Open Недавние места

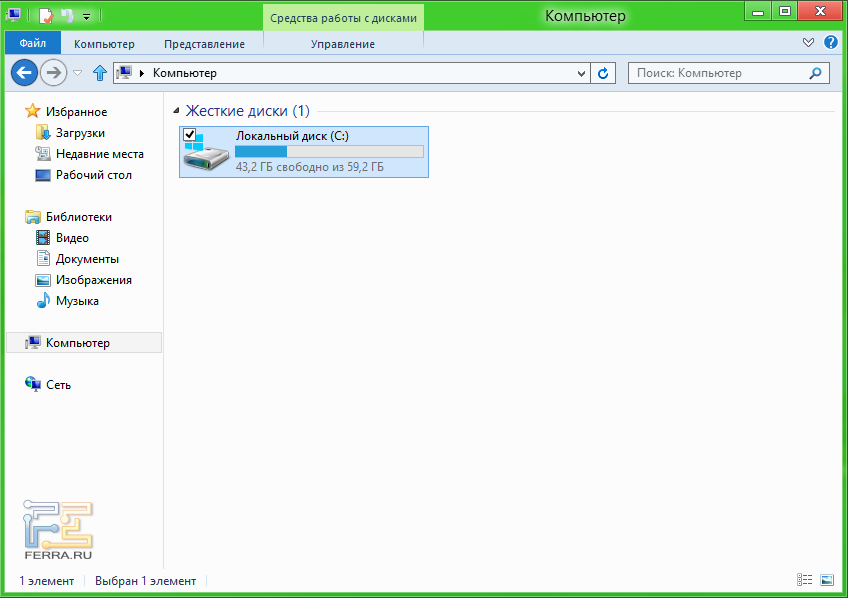click(100, 154)
